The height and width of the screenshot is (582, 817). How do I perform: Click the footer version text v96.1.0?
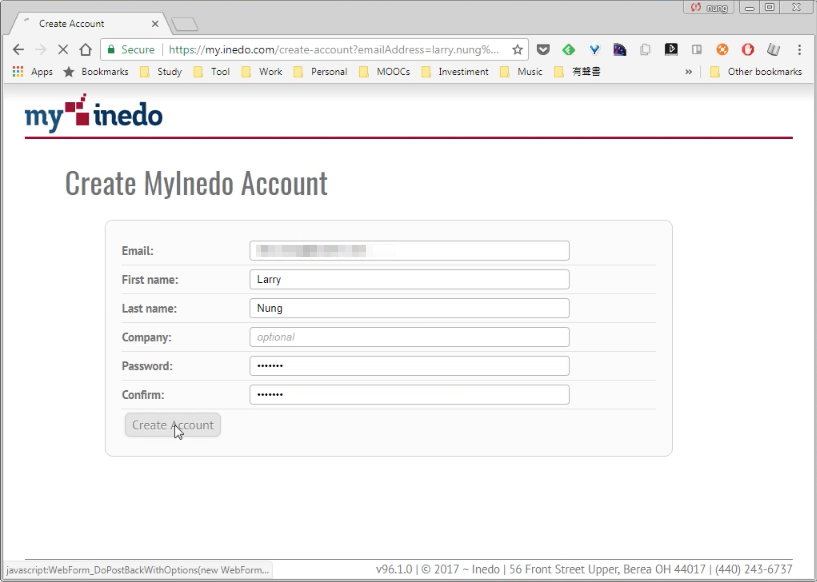394,569
